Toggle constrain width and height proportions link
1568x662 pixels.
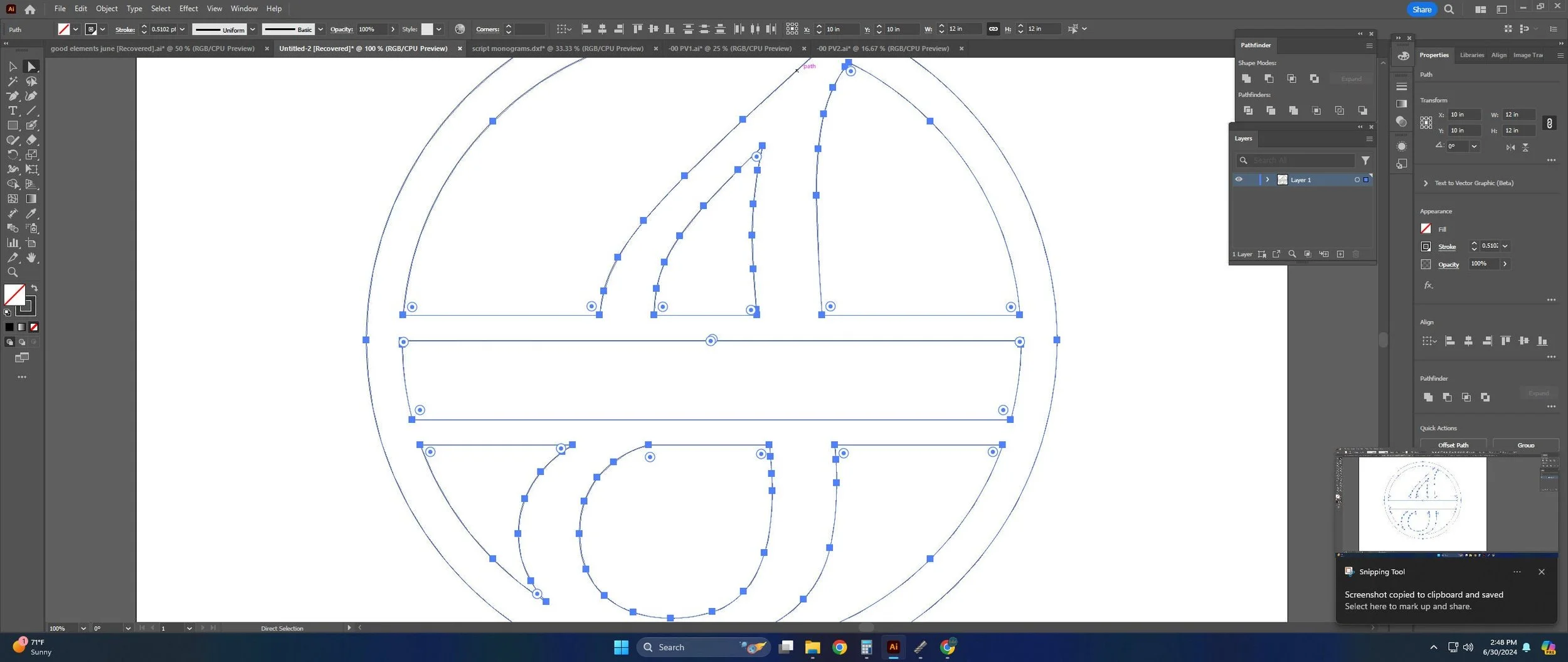(x=993, y=29)
